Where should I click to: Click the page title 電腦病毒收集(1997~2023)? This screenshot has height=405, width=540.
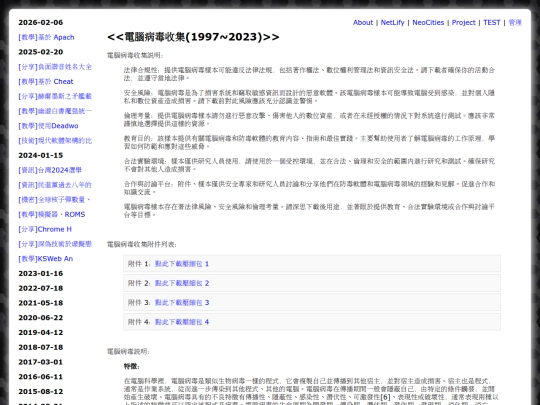click(193, 37)
